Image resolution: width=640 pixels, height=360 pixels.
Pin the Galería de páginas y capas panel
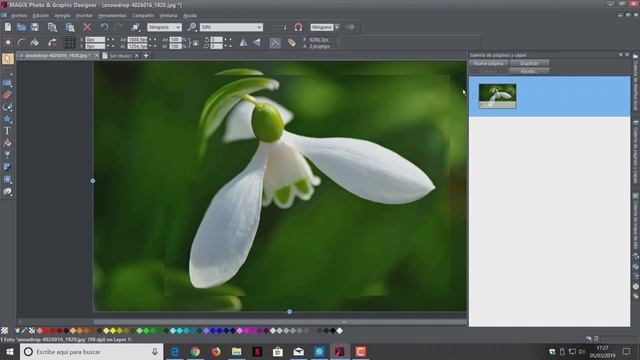click(621, 55)
